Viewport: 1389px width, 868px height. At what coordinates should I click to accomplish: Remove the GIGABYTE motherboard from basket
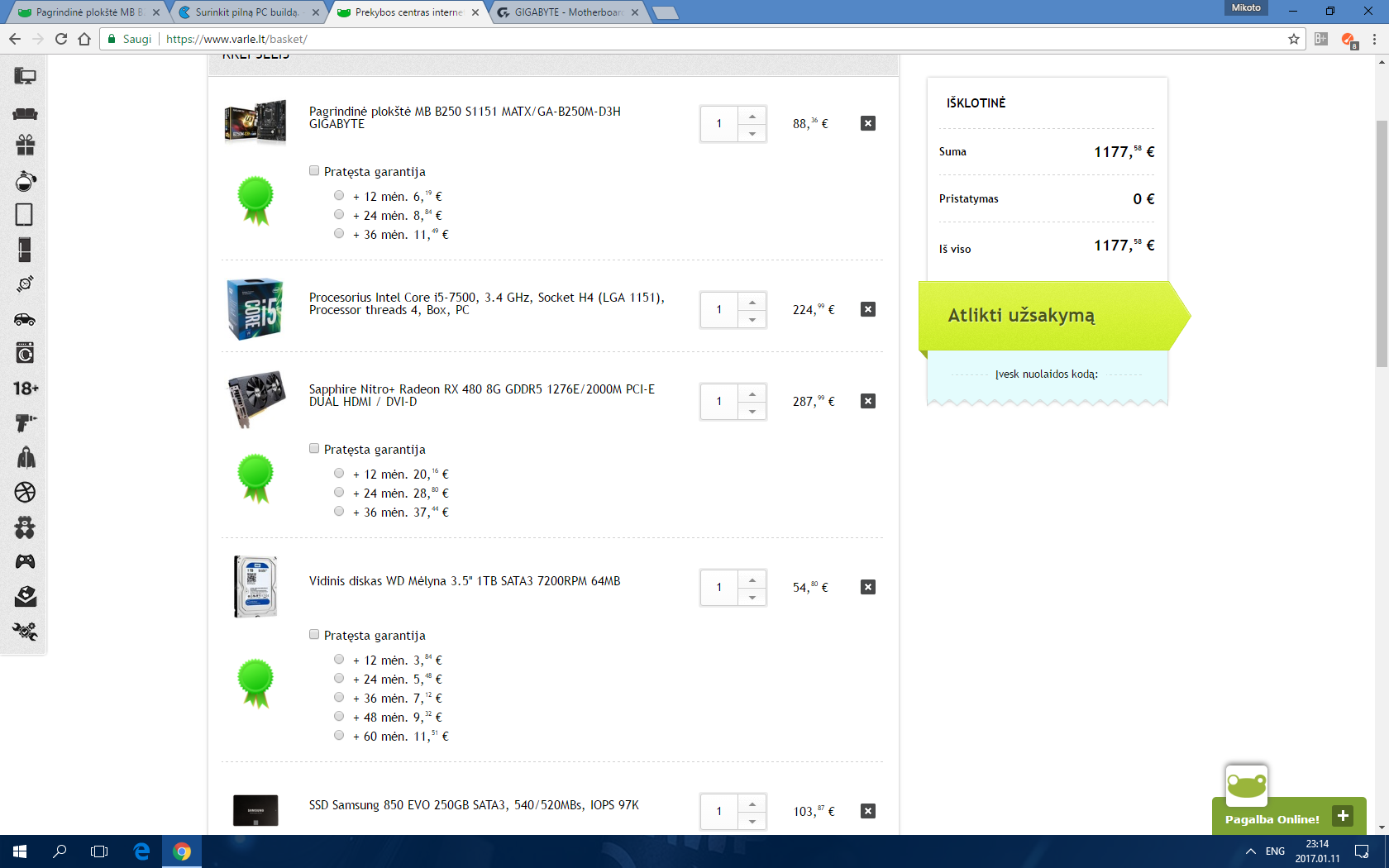(x=868, y=123)
